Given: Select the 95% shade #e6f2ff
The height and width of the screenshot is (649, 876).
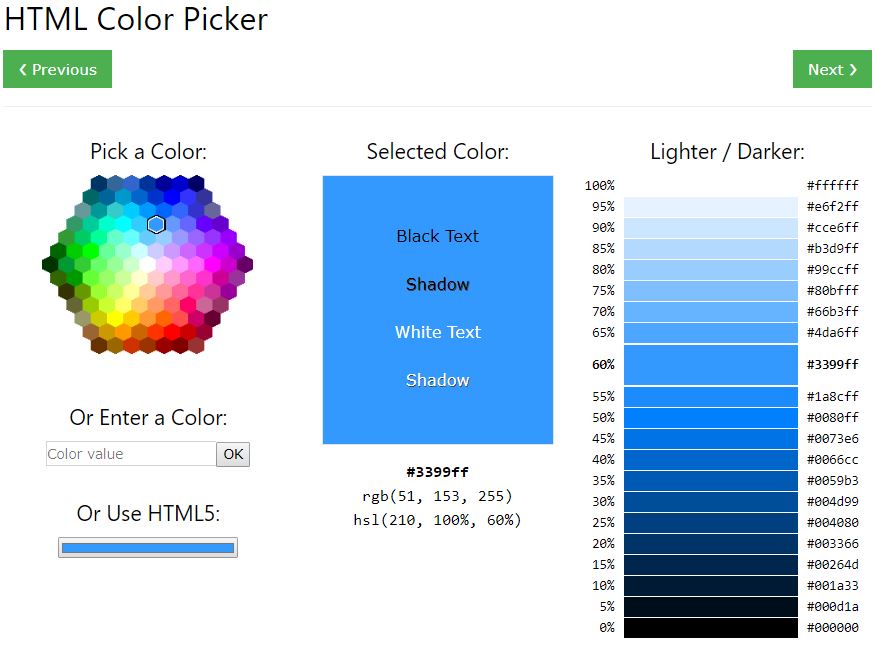Looking at the screenshot, I should tap(709, 206).
